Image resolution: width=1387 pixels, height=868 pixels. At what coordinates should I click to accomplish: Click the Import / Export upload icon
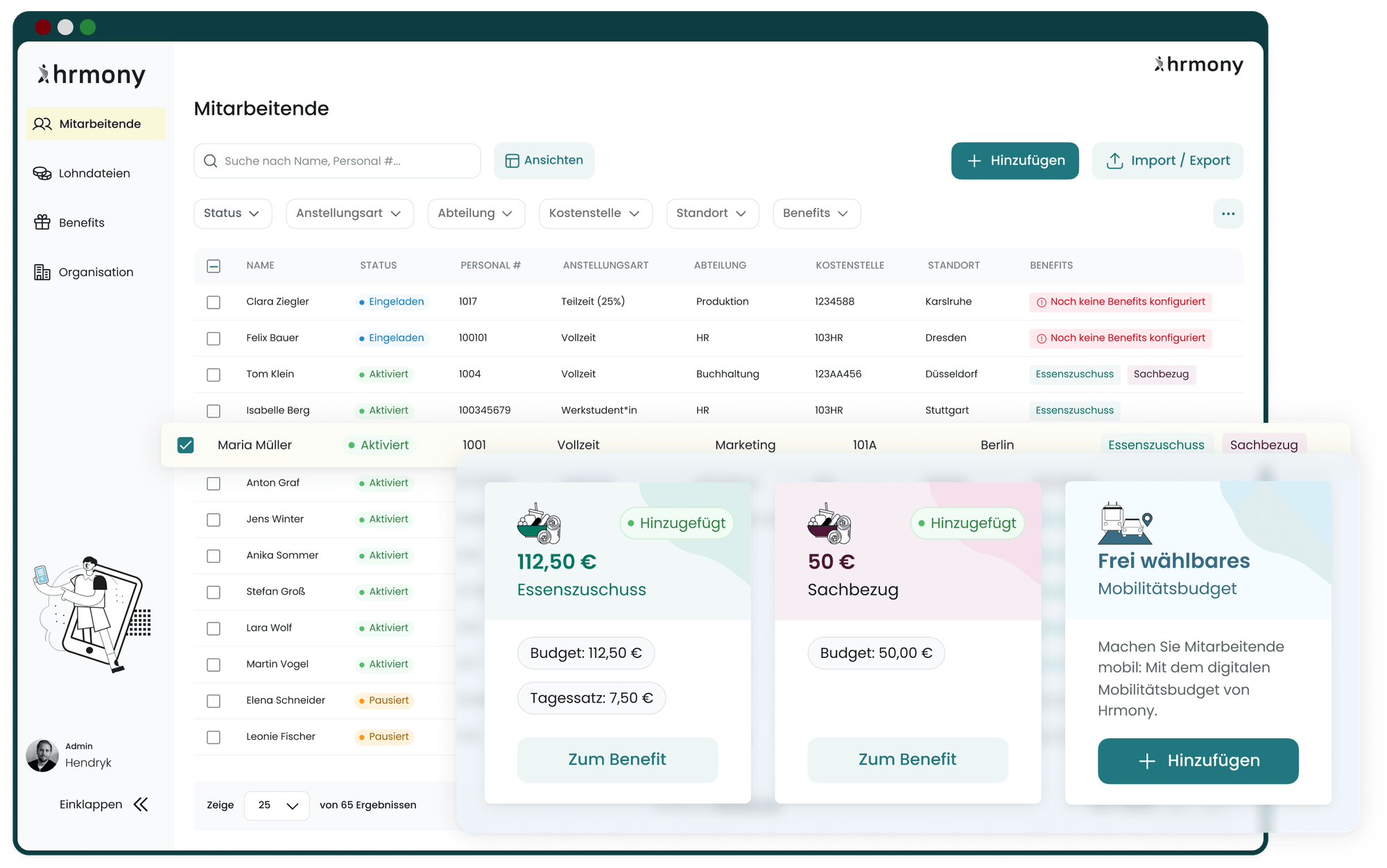tap(1116, 160)
